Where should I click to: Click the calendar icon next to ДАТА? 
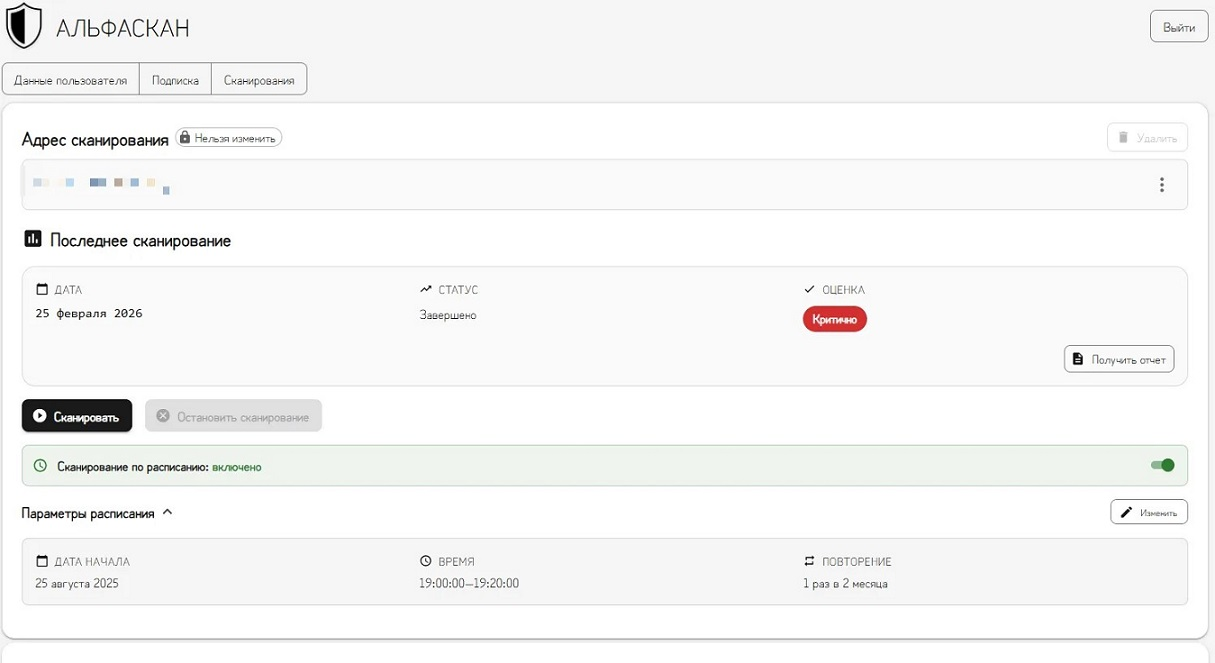tap(42, 290)
